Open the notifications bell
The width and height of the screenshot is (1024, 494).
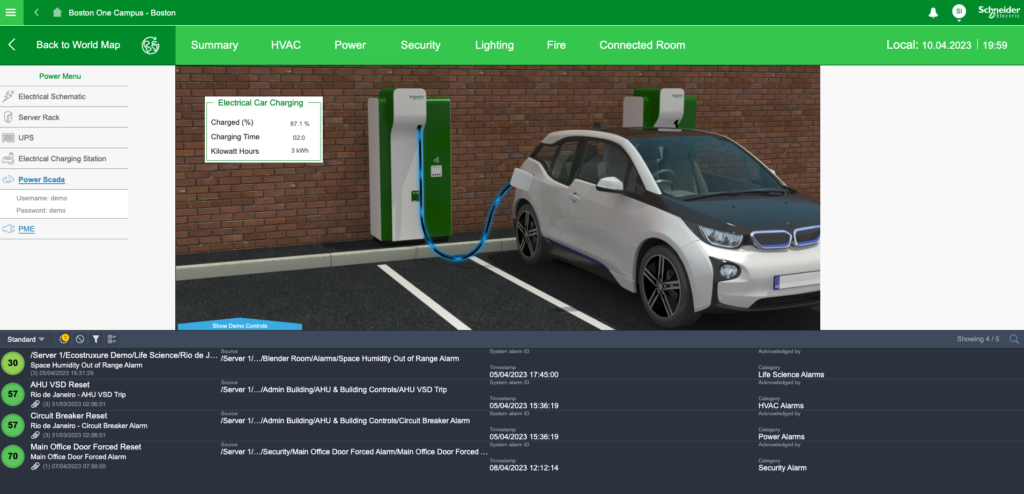click(933, 12)
